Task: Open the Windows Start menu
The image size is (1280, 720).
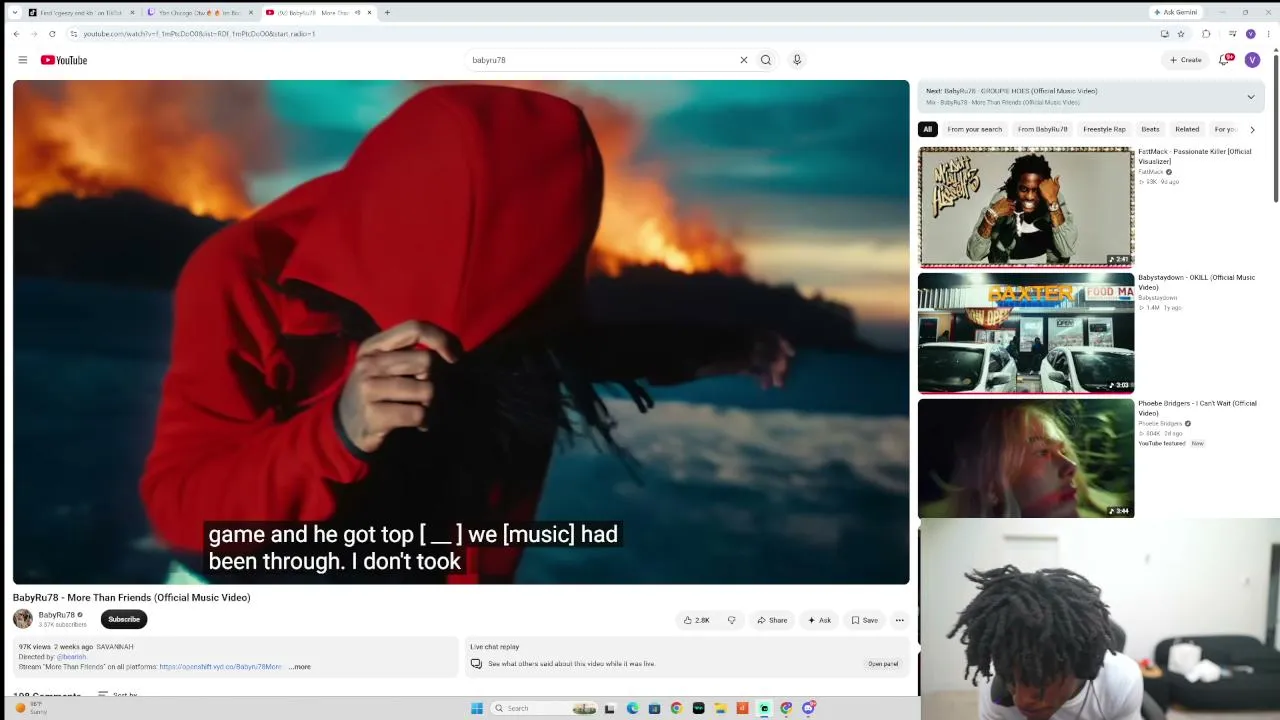Action: 477,708
